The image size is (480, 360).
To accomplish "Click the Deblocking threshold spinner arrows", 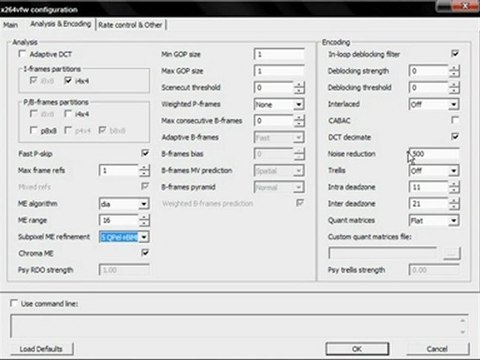I will (454, 88).
